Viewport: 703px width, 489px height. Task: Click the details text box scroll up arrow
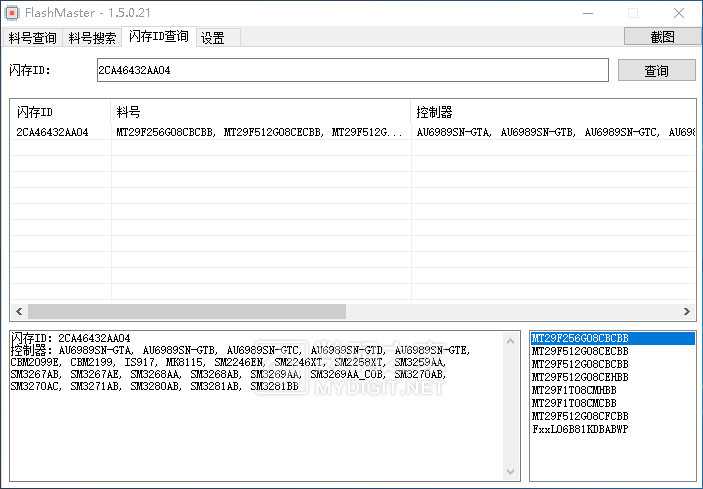click(510, 342)
